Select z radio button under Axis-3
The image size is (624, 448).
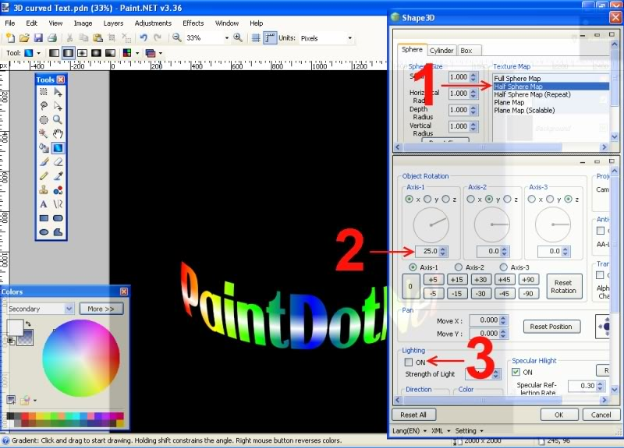568,199
